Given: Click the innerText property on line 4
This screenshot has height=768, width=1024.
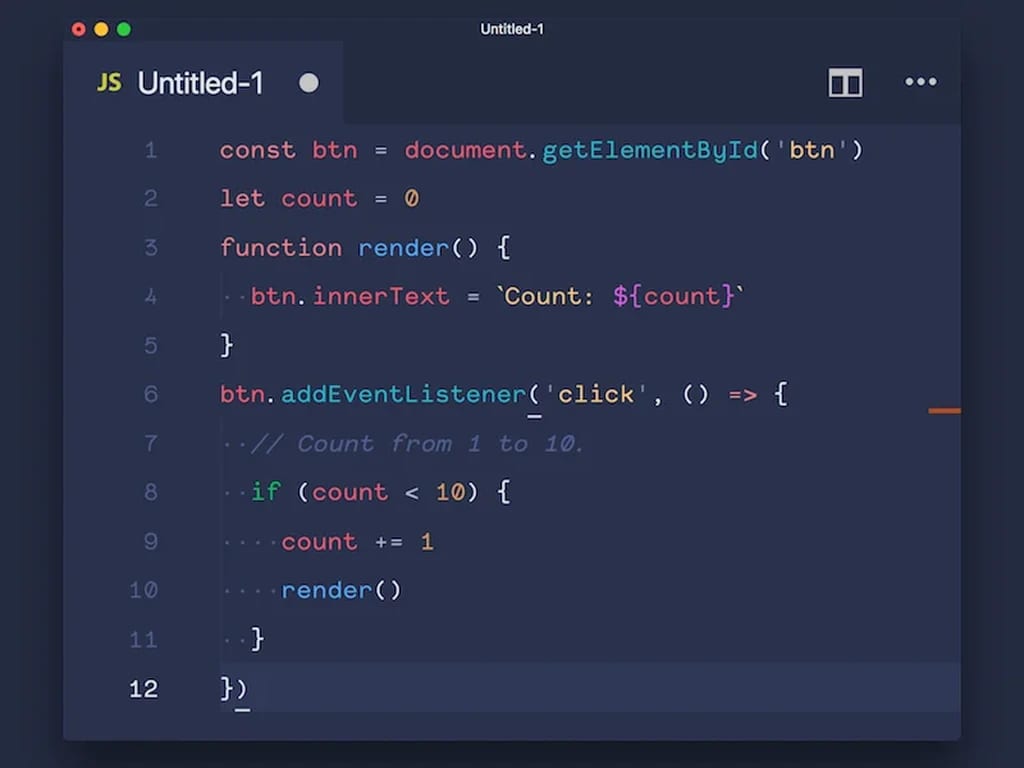Looking at the screenshot, I should (x=381, y=296).
